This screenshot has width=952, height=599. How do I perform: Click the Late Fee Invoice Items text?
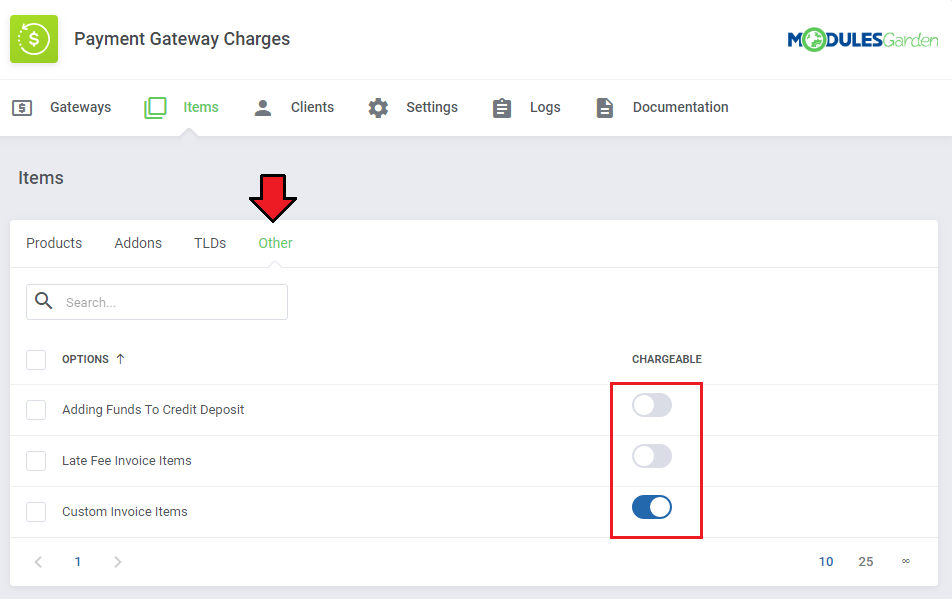(126, 461)
